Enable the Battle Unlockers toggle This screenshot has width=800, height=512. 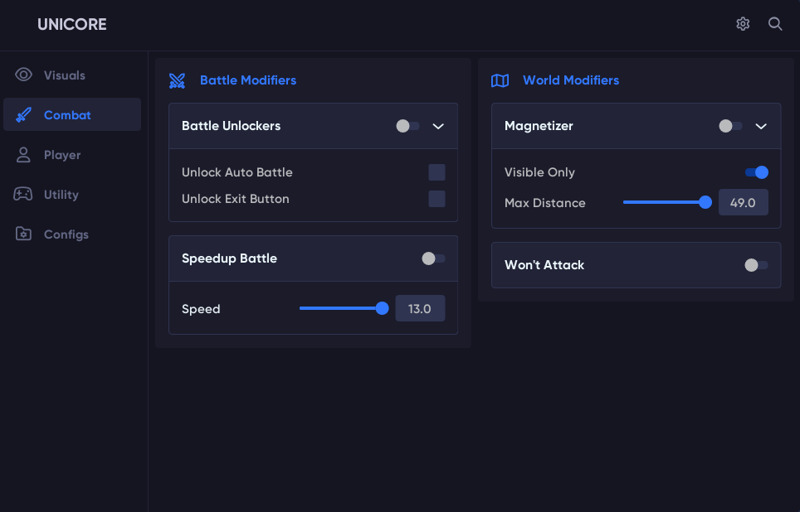tap(408, 126)
